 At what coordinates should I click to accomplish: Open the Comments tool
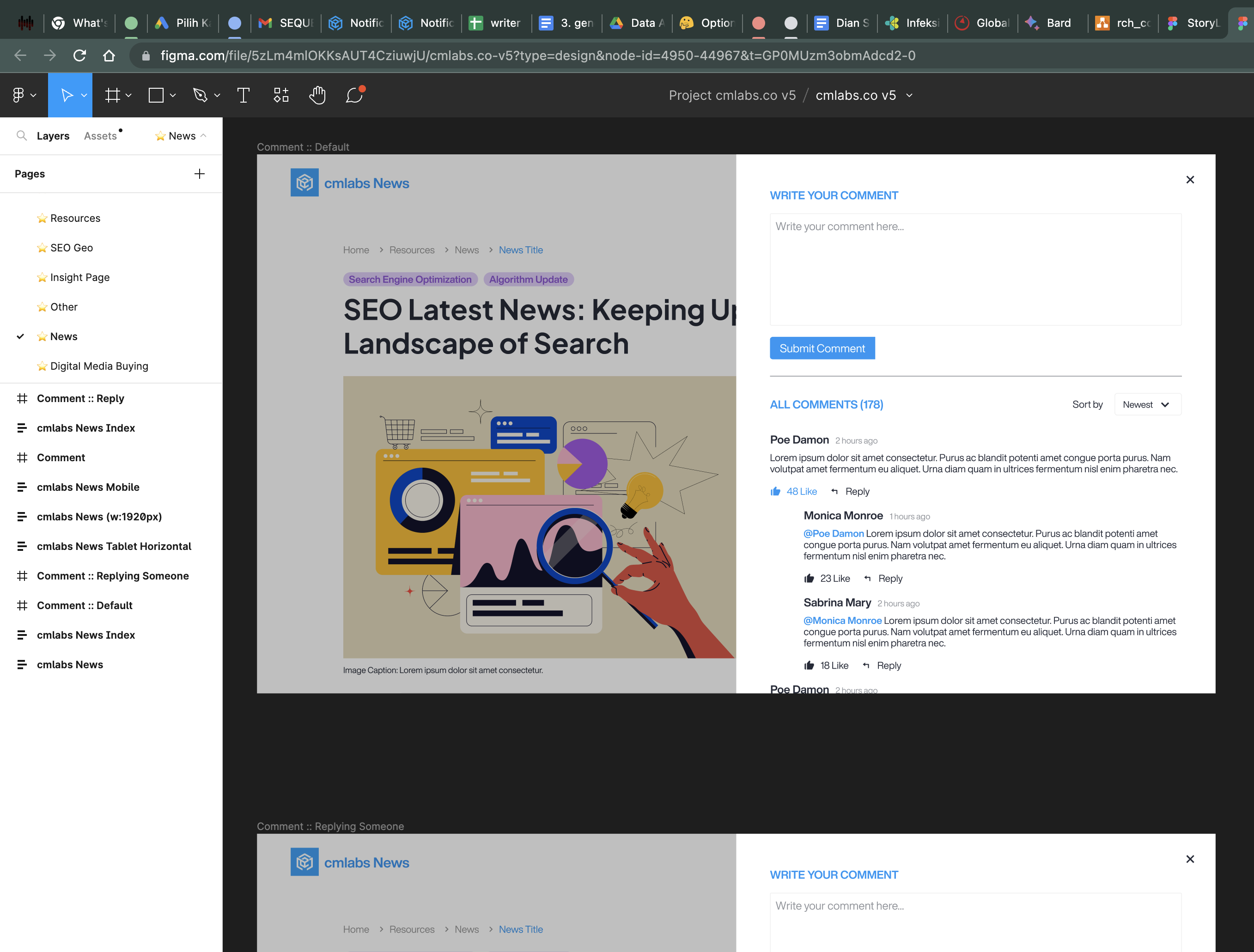355,95
